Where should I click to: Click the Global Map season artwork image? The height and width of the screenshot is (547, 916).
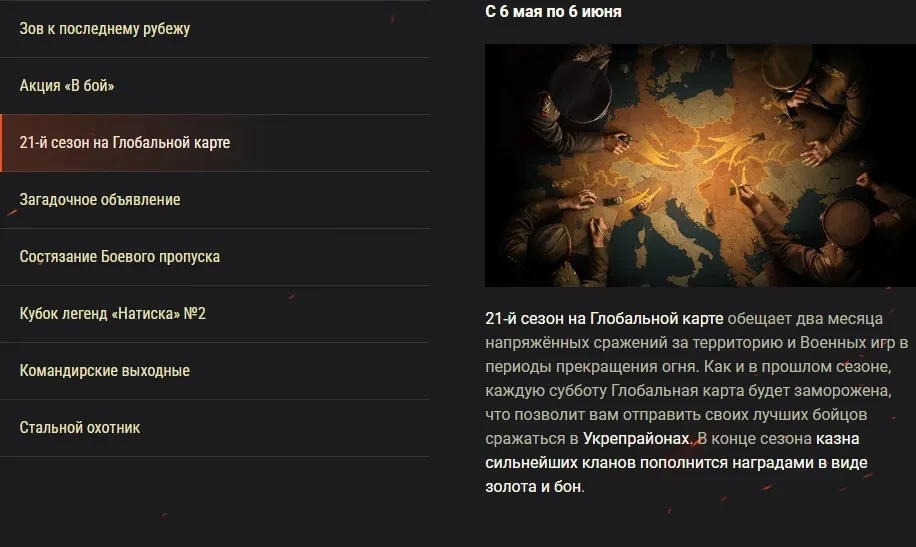point(700,165)
